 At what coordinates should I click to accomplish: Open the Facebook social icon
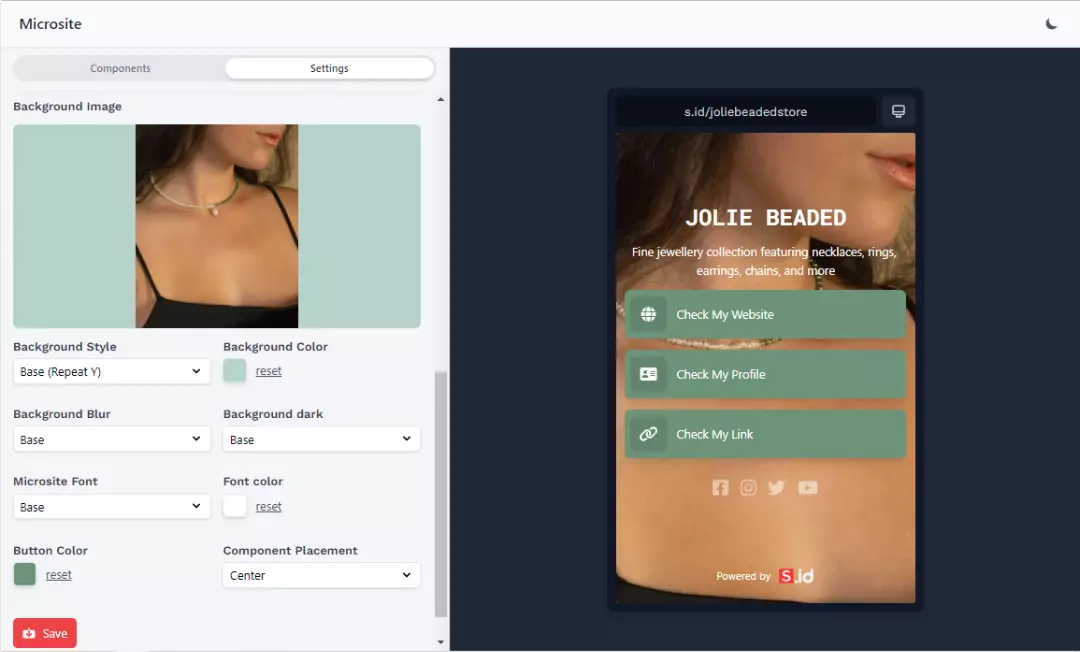point(720,488)
